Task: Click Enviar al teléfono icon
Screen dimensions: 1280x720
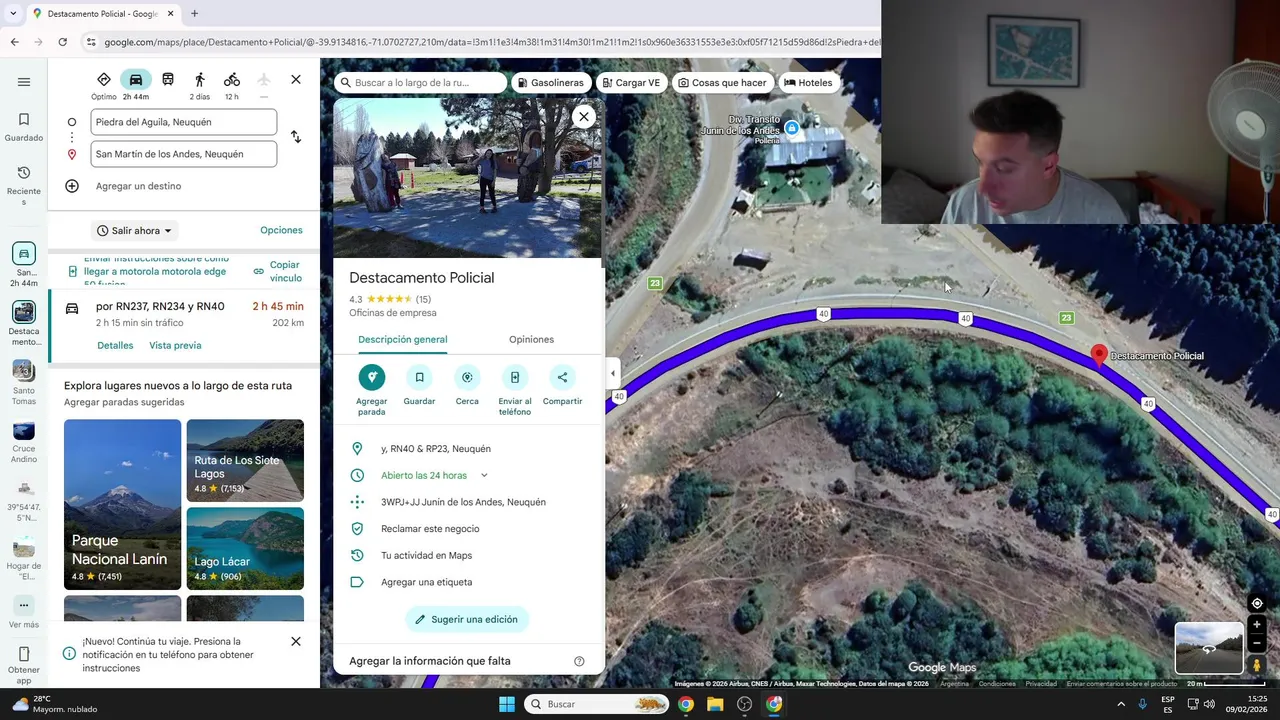Action: pos(515,377)
